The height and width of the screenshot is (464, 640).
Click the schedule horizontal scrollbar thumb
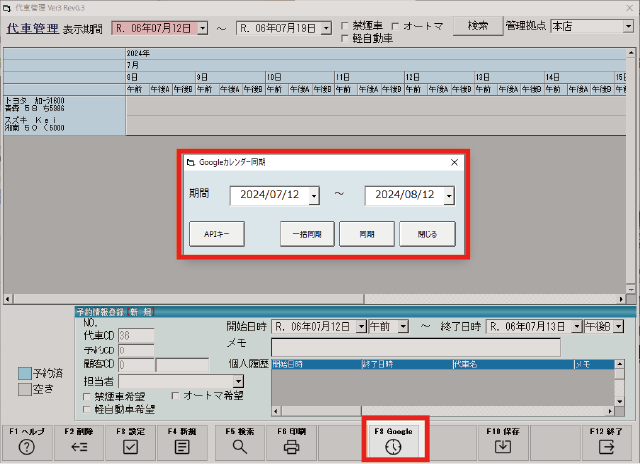pyautogui.click(x=189, y=299)
